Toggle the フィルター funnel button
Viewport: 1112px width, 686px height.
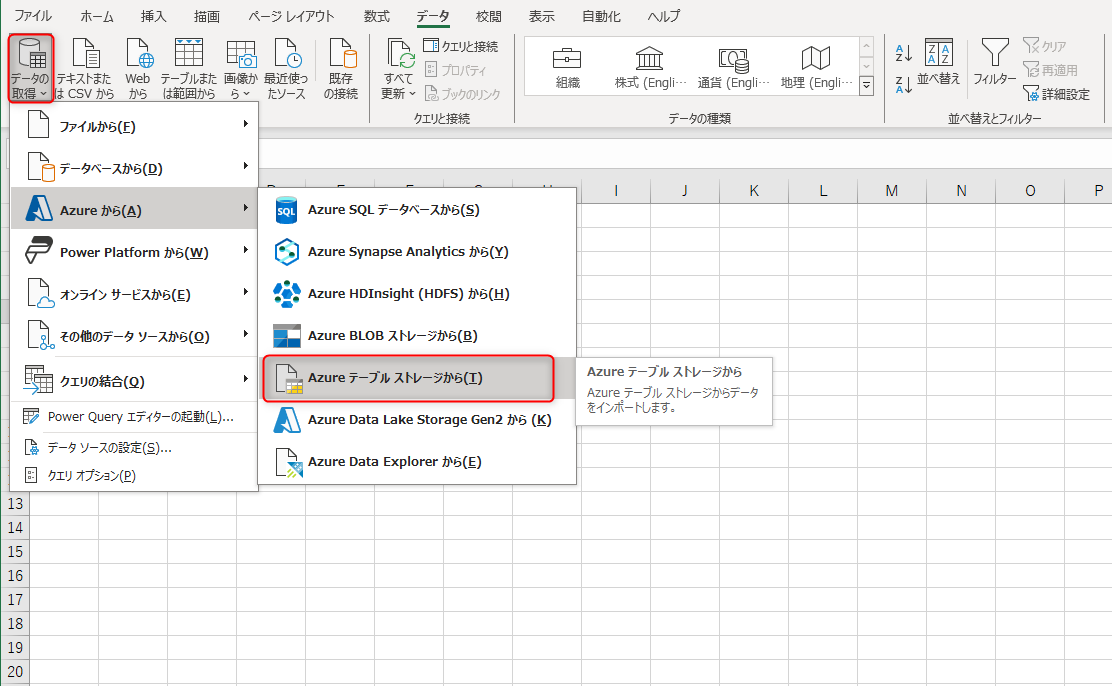point(994,62)
